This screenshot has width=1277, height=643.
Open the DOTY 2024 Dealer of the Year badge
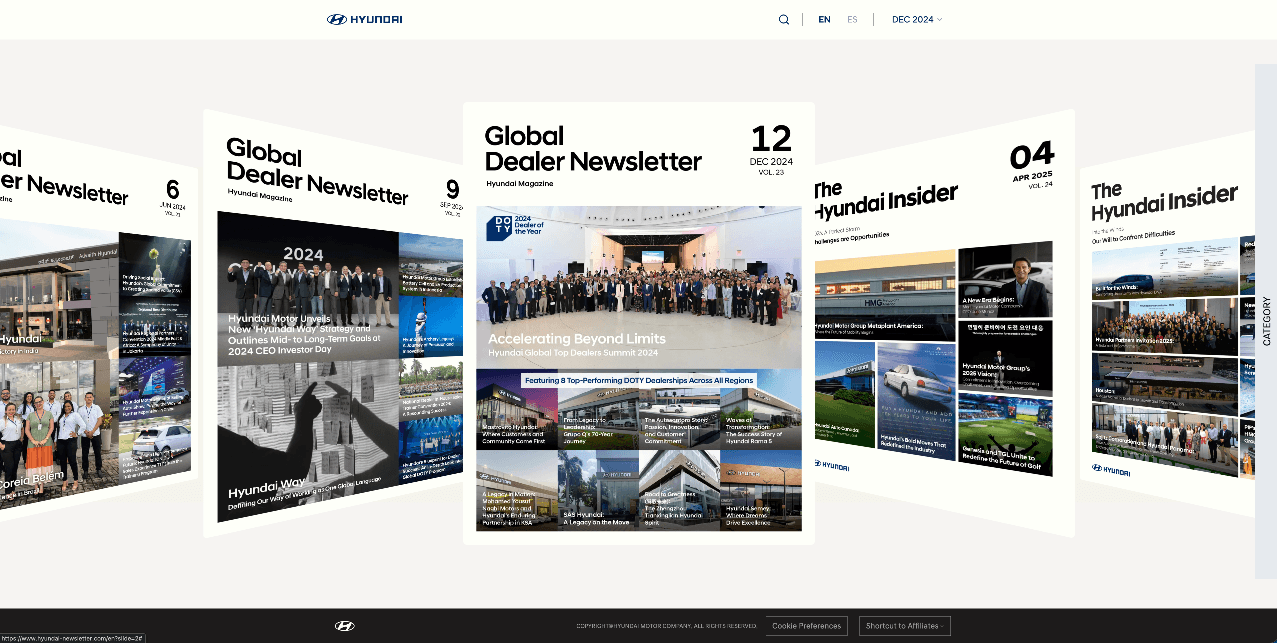click(x=513, y=228)
